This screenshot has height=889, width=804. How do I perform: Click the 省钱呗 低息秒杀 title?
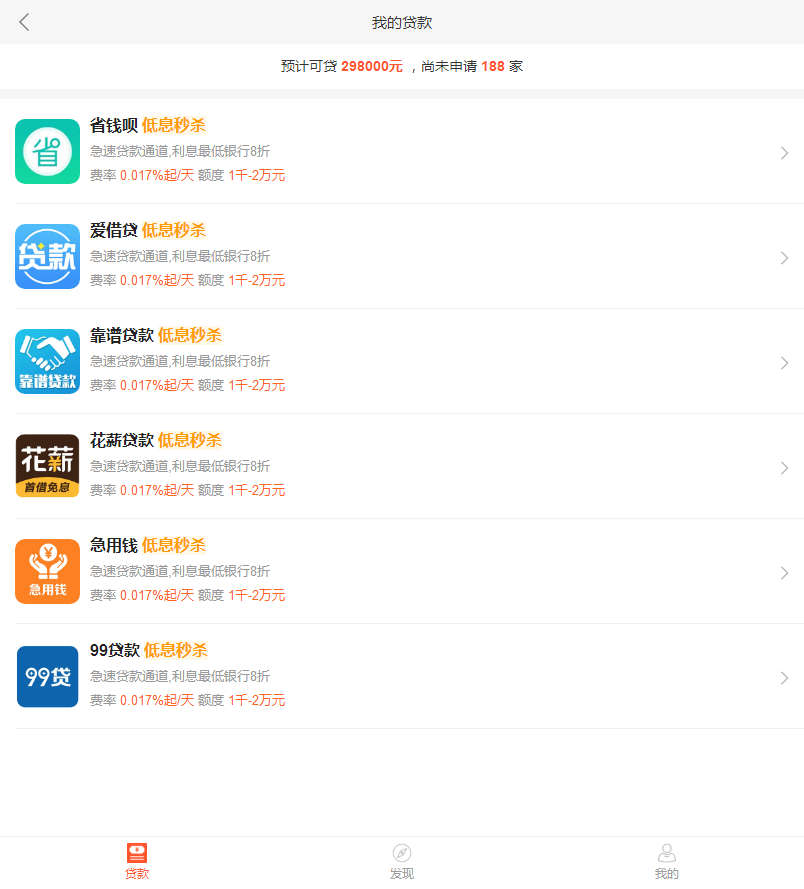pos(148,125)
